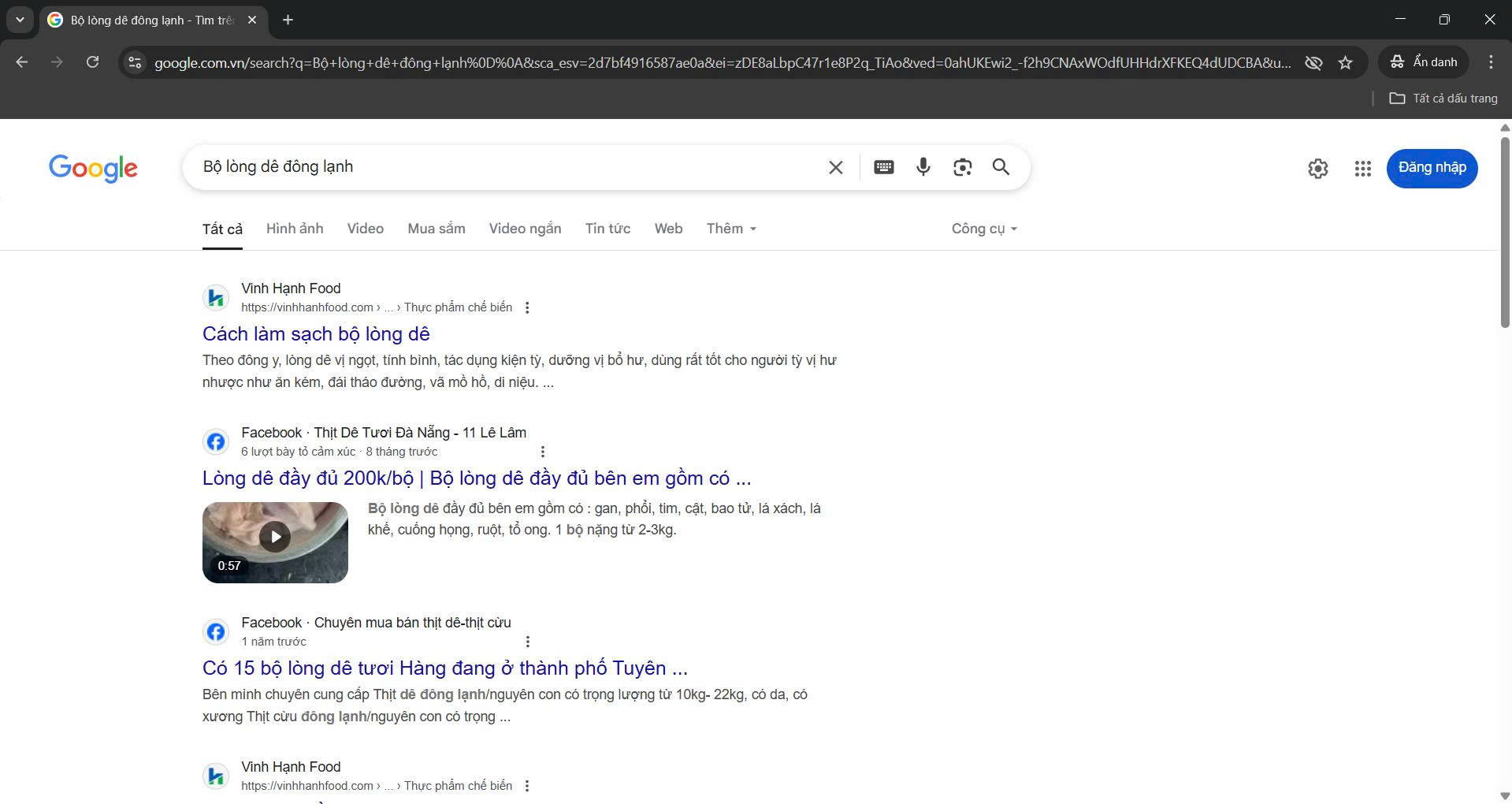Click the browser back arrow
Screen dimensions: 1512x804
pyautogui.click(x=22, y=62)
